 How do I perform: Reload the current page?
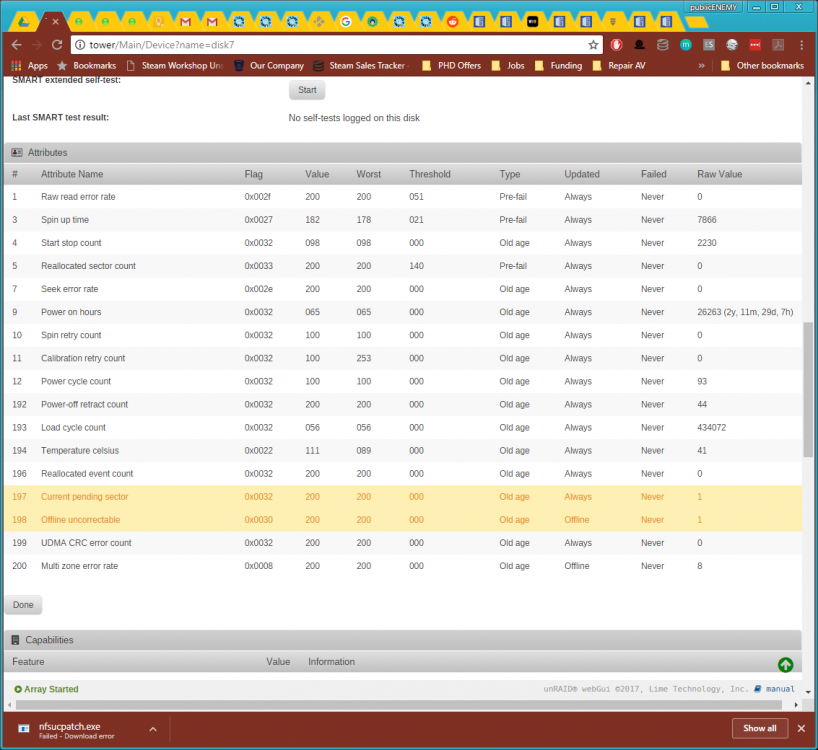[x=57, y=45]
